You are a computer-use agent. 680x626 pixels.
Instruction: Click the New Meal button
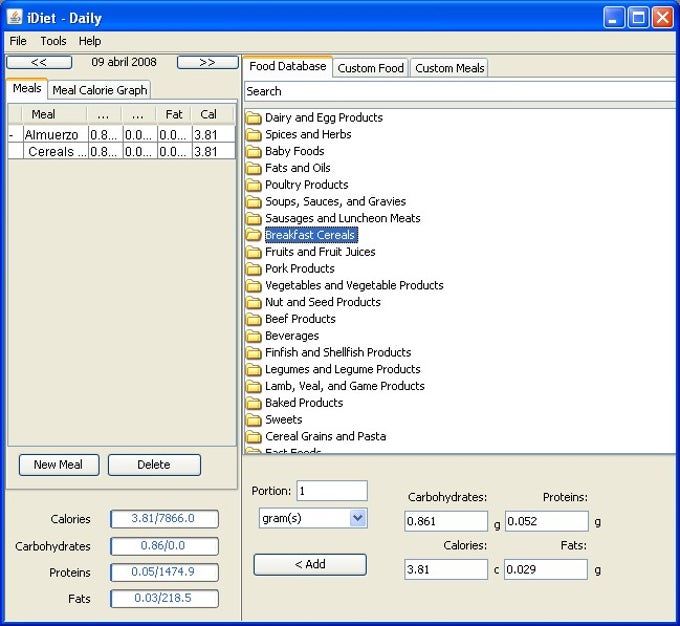click(x=59, y=465)
